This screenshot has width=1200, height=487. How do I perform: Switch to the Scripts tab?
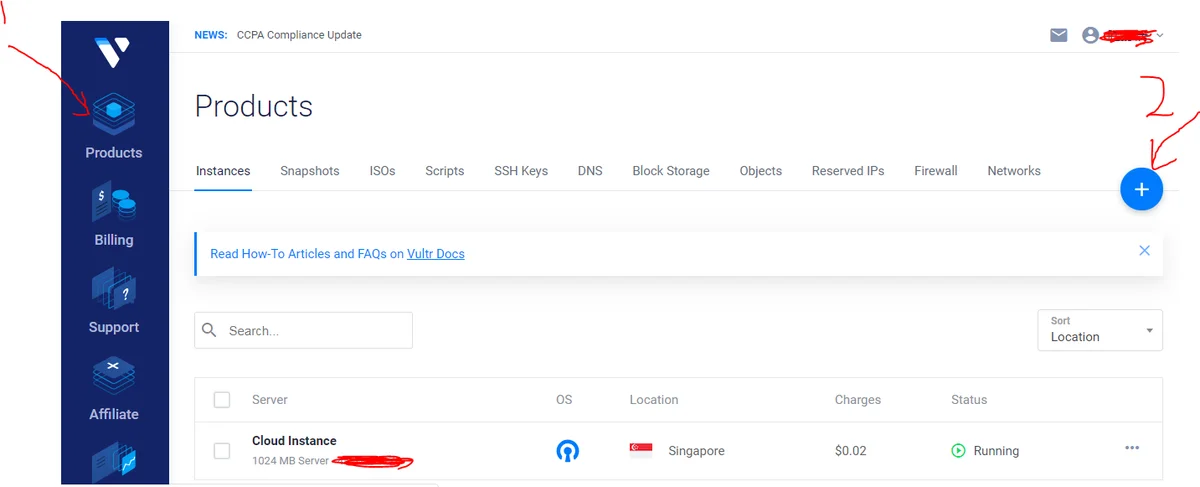[445, 171]
